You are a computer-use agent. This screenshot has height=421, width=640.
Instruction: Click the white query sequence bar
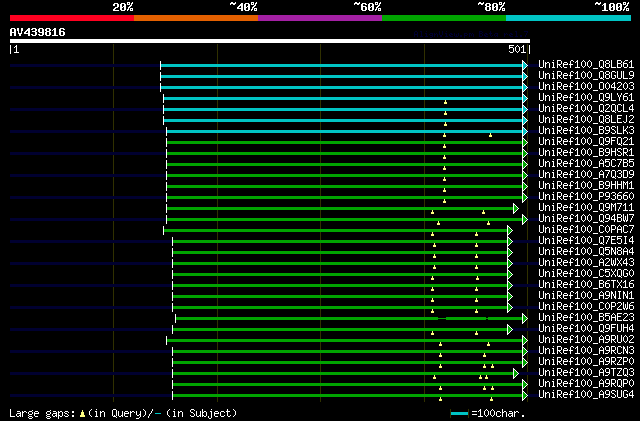click(270, 41)
